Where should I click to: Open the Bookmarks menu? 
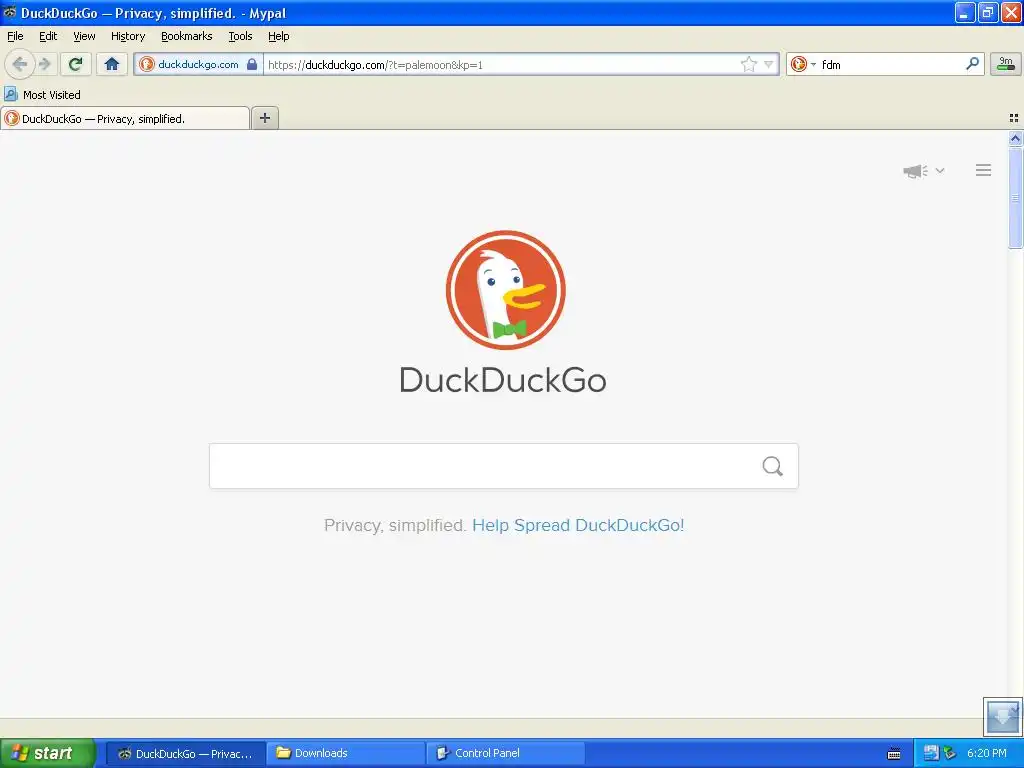coord(187,36)
